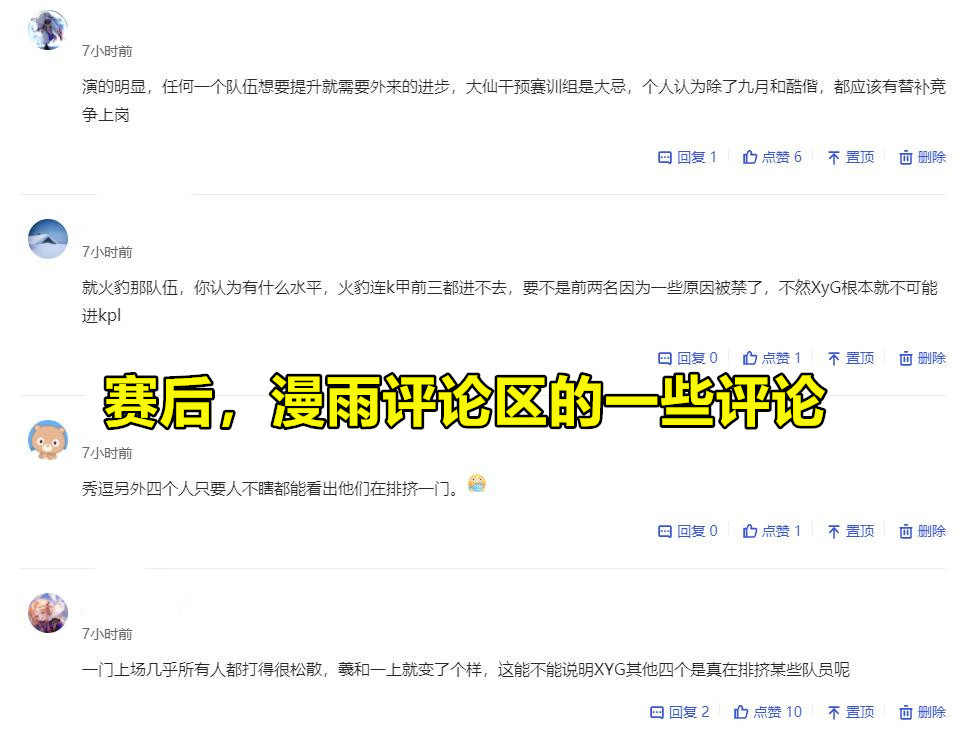
Task: Like the comment about 排挤一门 with emoji
Action: [771, 531]
